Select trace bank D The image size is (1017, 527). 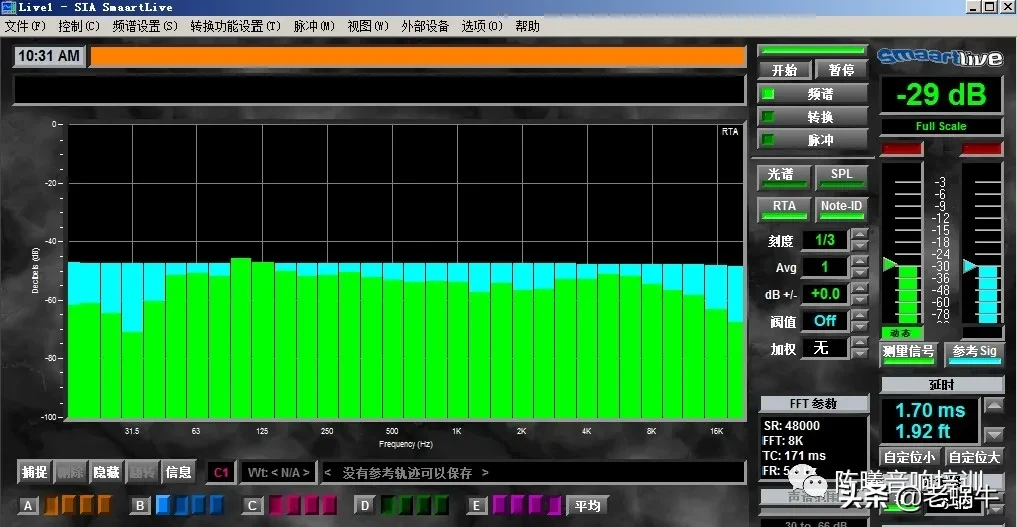point(365,506)
